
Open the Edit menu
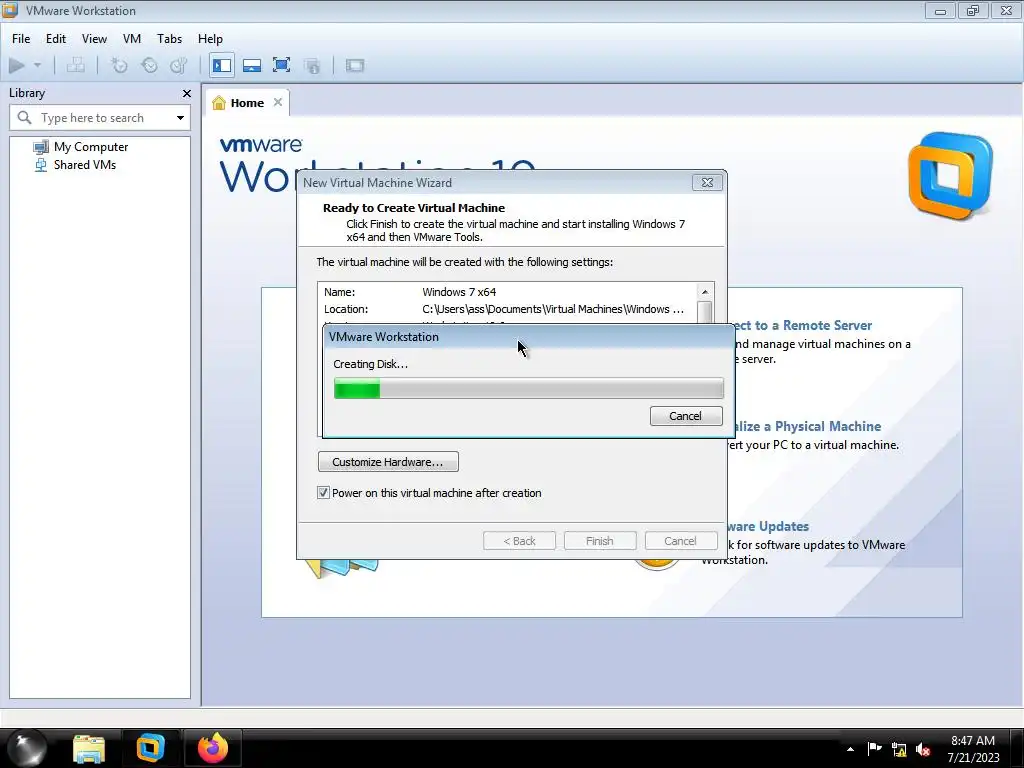56,39
